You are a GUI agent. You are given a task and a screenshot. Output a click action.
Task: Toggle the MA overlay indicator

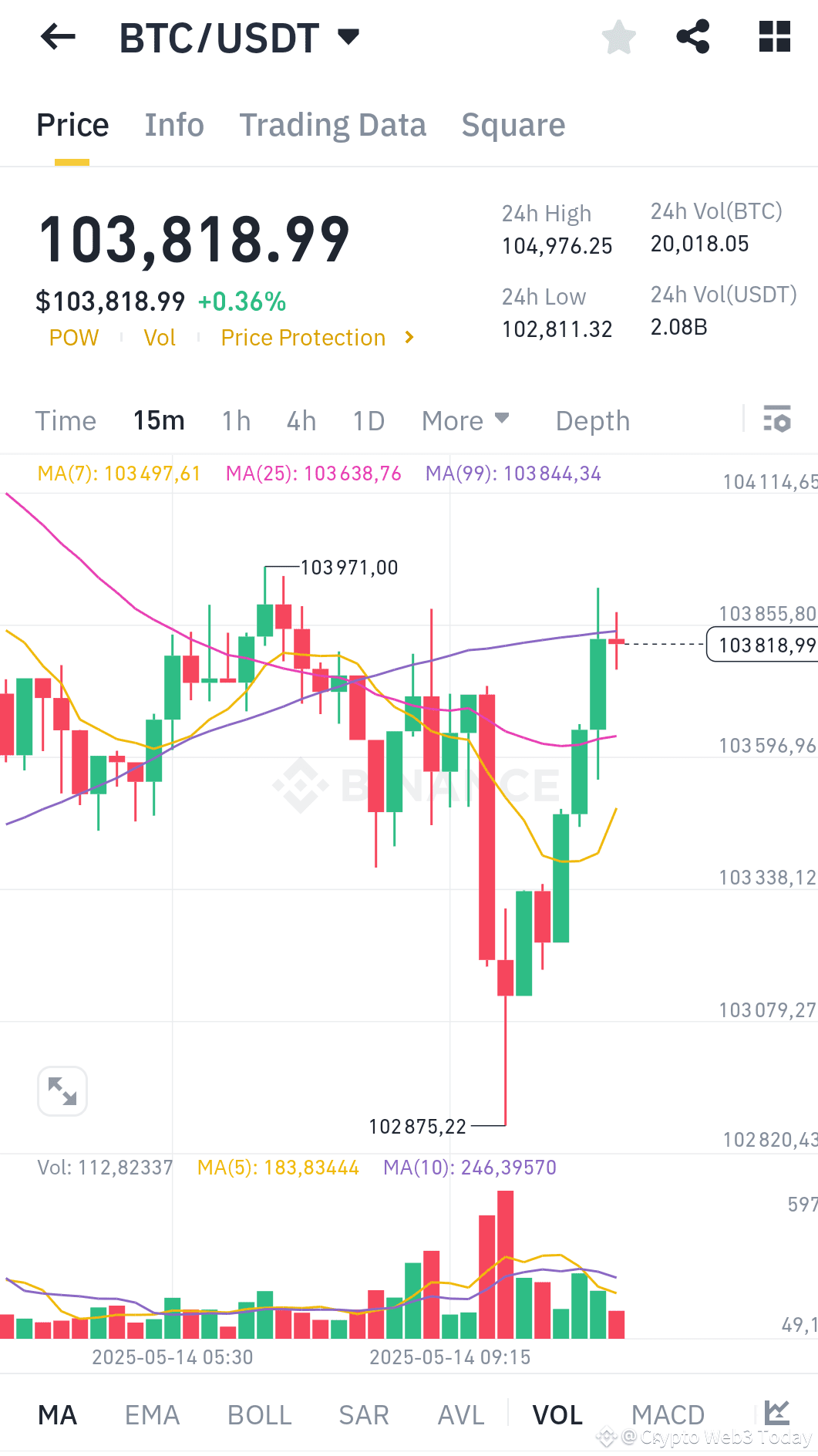tap(57, 1414)
